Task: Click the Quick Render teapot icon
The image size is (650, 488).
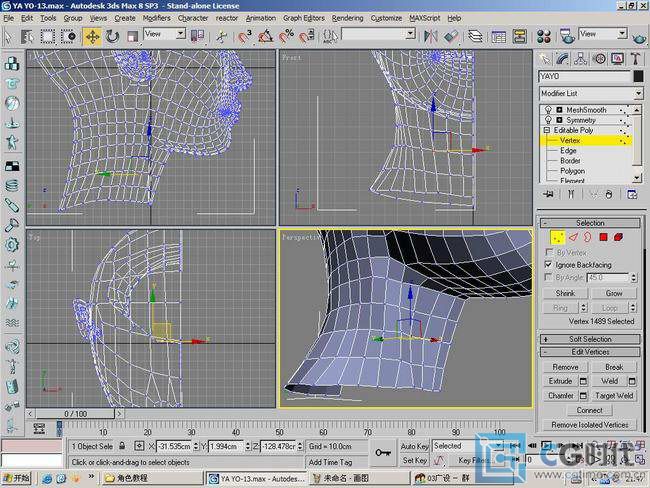Action: pyautogui.click(x=640, y=38)
